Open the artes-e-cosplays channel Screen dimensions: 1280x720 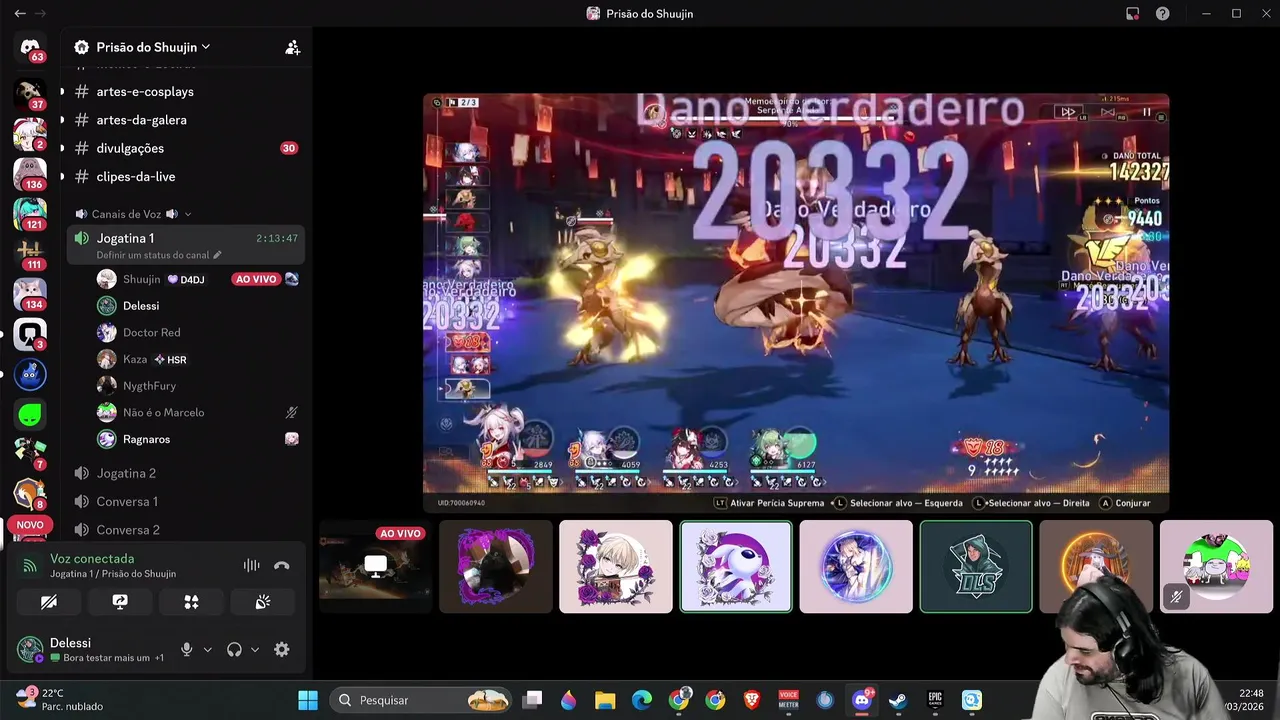pos(145,91)
